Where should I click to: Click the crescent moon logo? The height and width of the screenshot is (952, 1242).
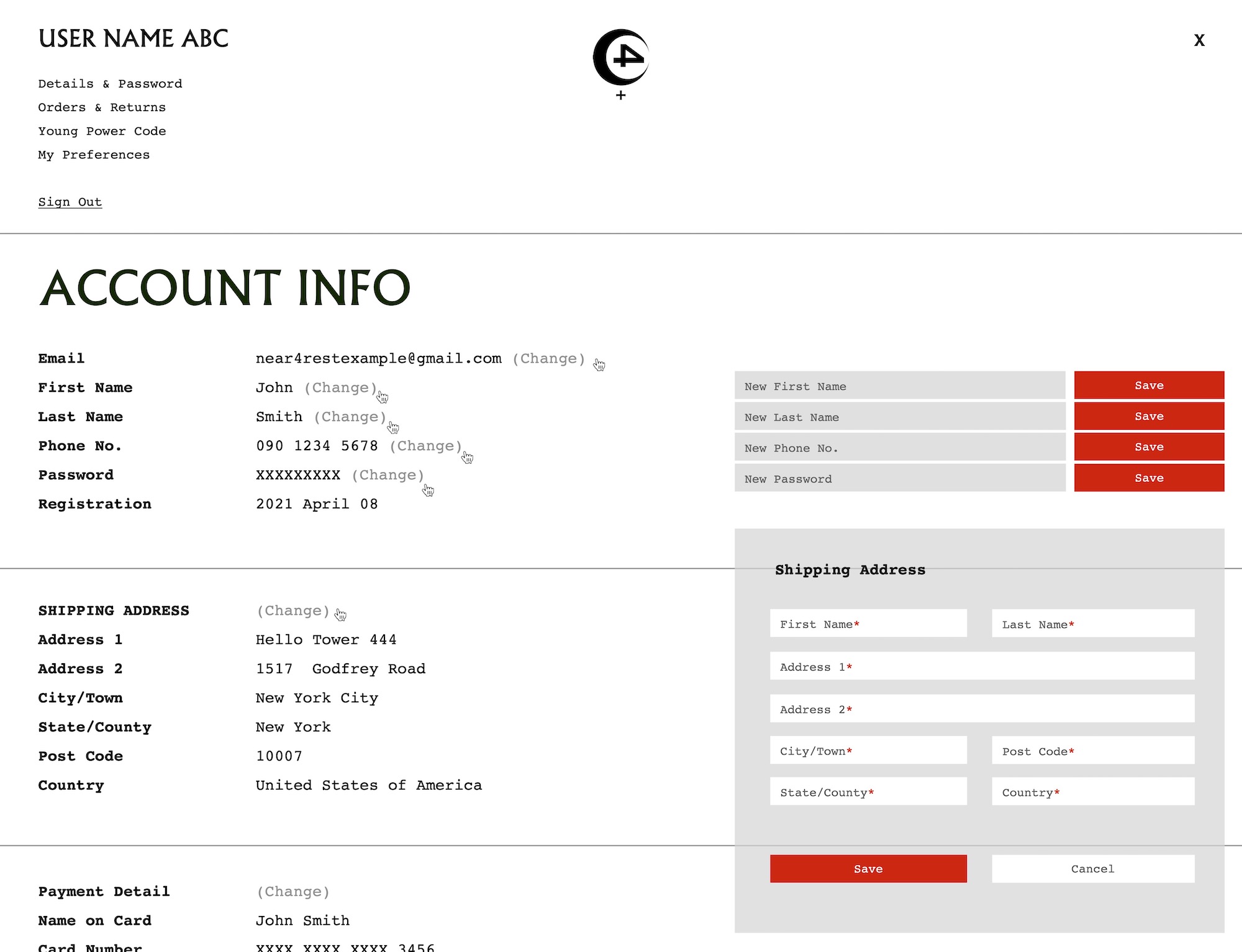[621, 57]
